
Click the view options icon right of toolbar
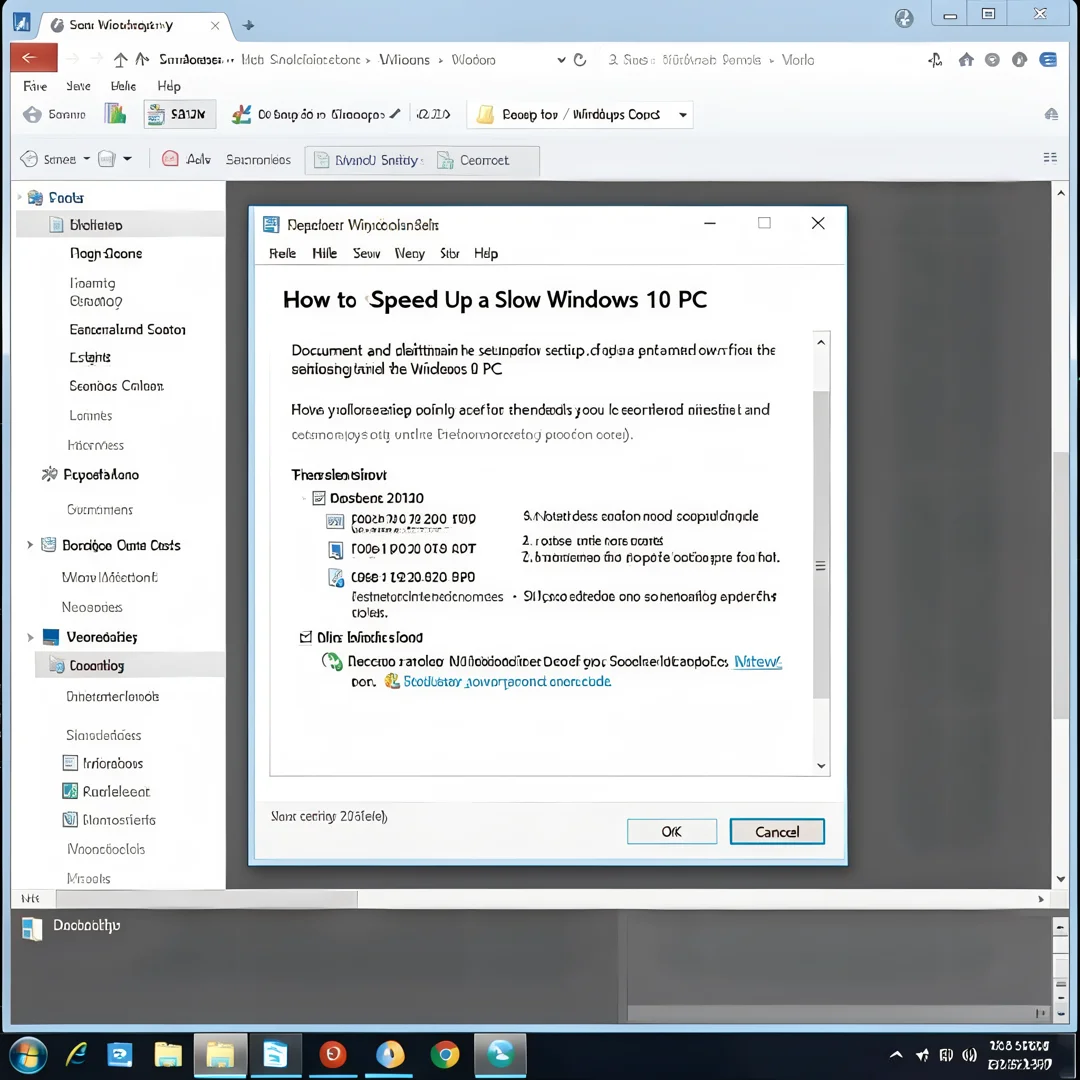[1050, 158]
